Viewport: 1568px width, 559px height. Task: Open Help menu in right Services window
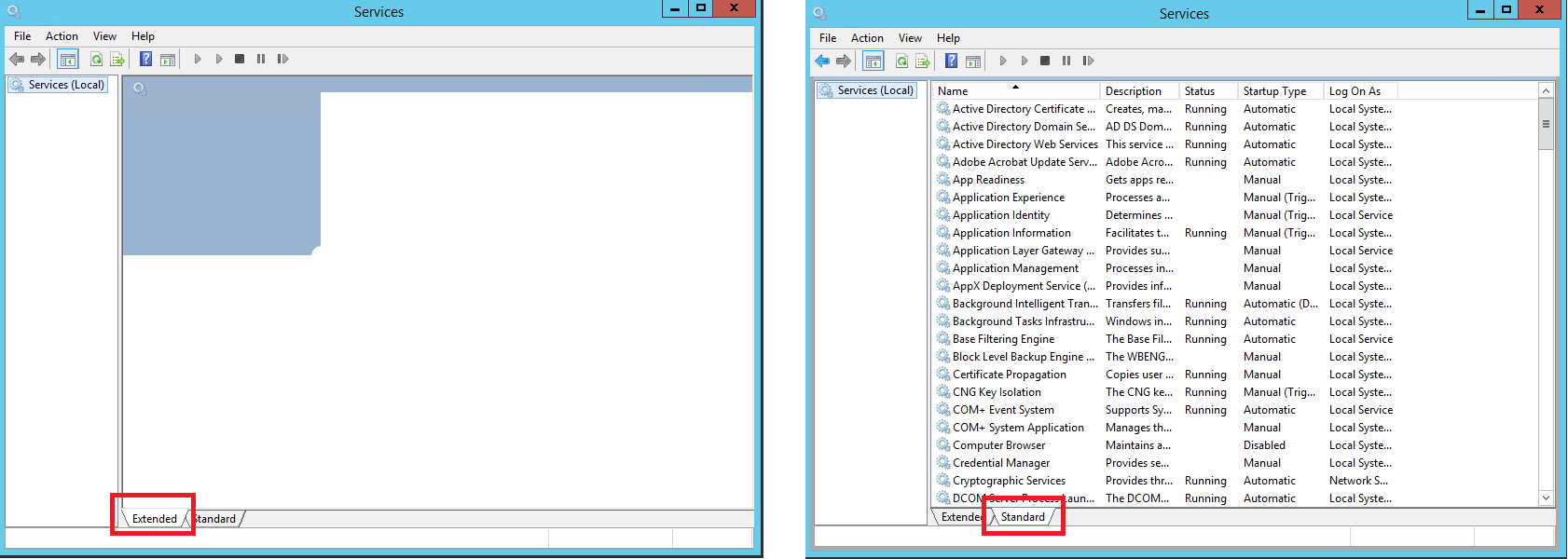pyautogui.click(x=948, y=38)
